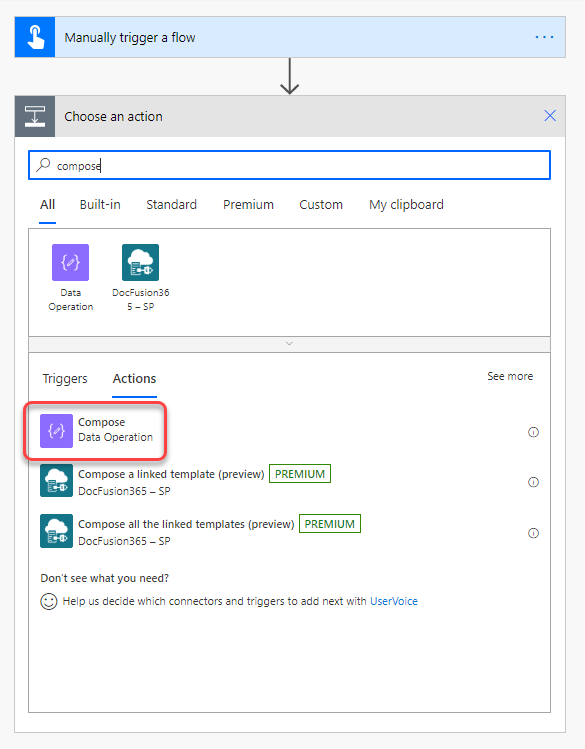Open the Premium connectors tab
This screenshot has width=585, height=749.
pos(248,204)
